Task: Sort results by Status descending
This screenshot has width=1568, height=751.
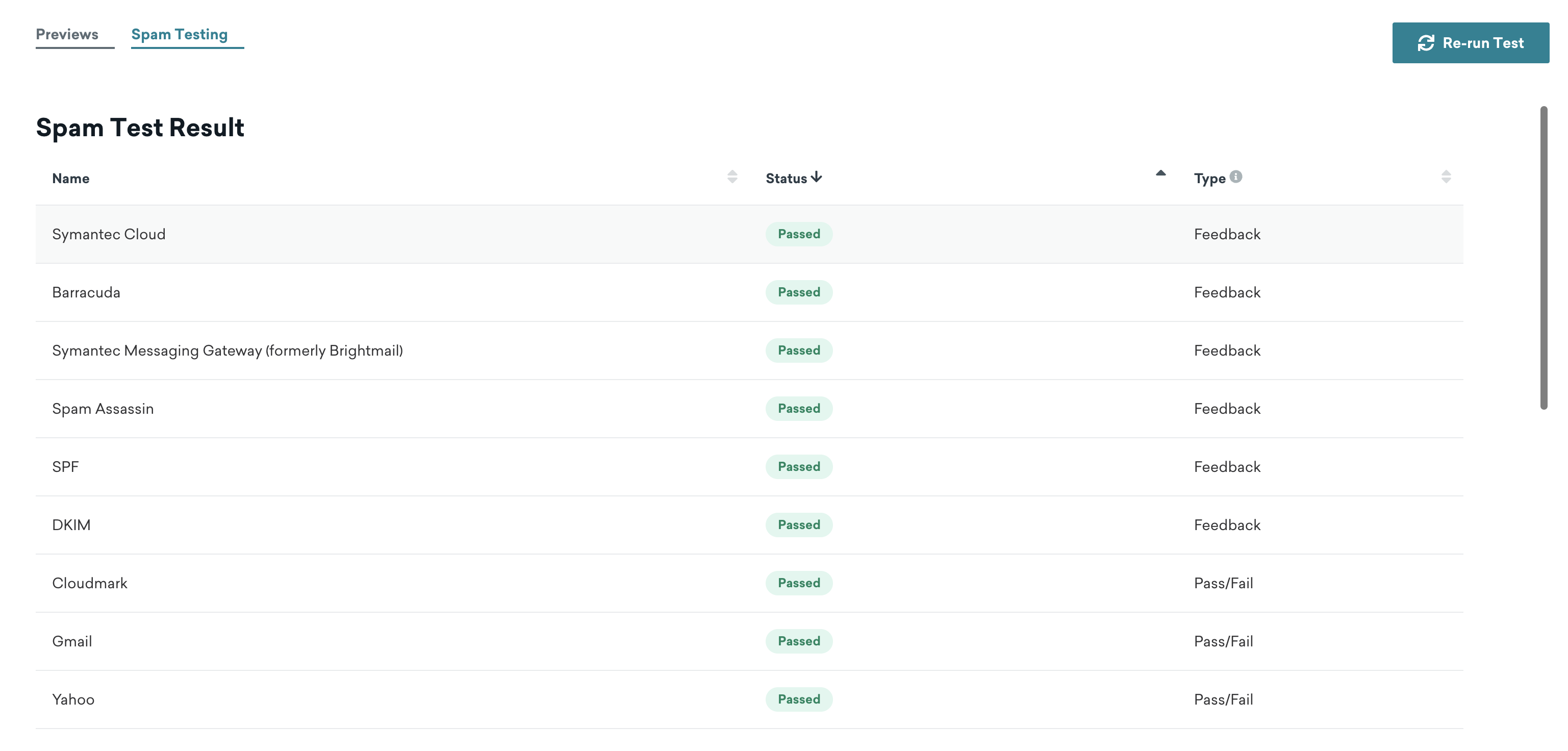Action: (x=794, y=177)
